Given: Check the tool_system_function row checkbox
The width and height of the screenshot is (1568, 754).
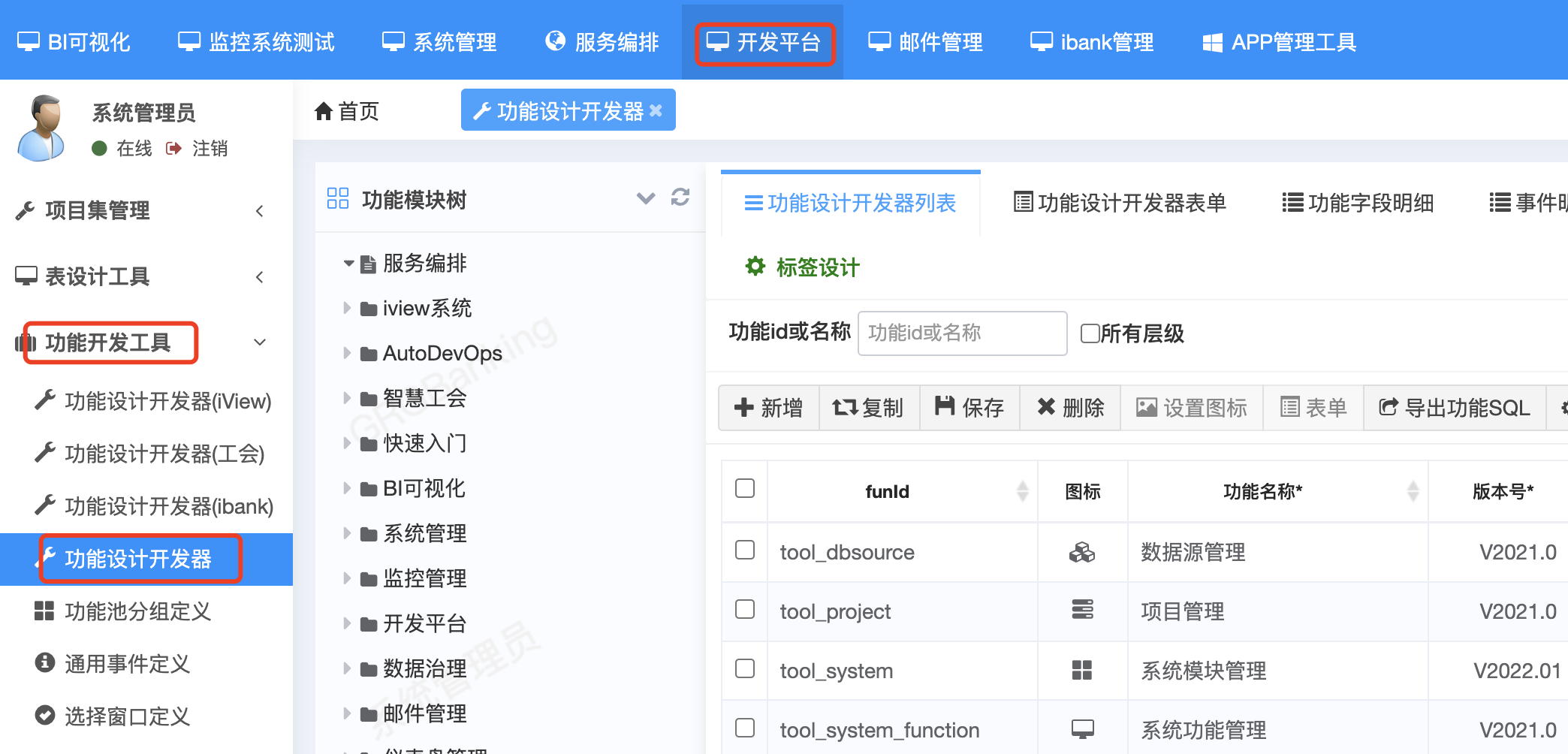Looking at the screenshot, I should (745, 728).
